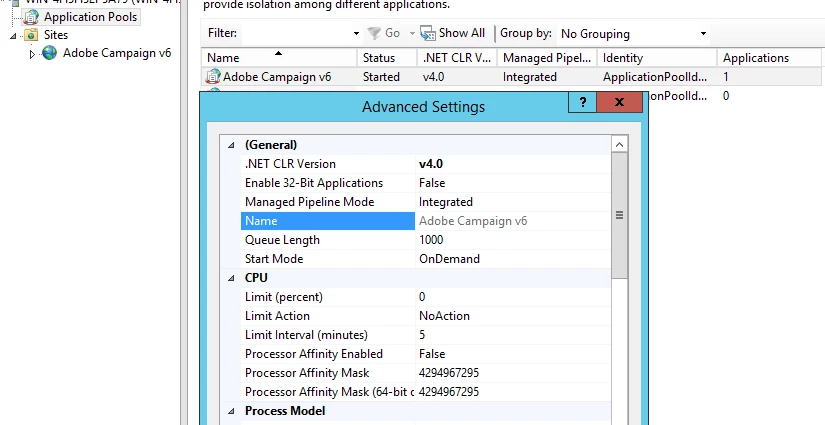The width and height of the screenshot is (825, 425).
Task: Click the Limit Interval value 5
Action: pos(422,335)
